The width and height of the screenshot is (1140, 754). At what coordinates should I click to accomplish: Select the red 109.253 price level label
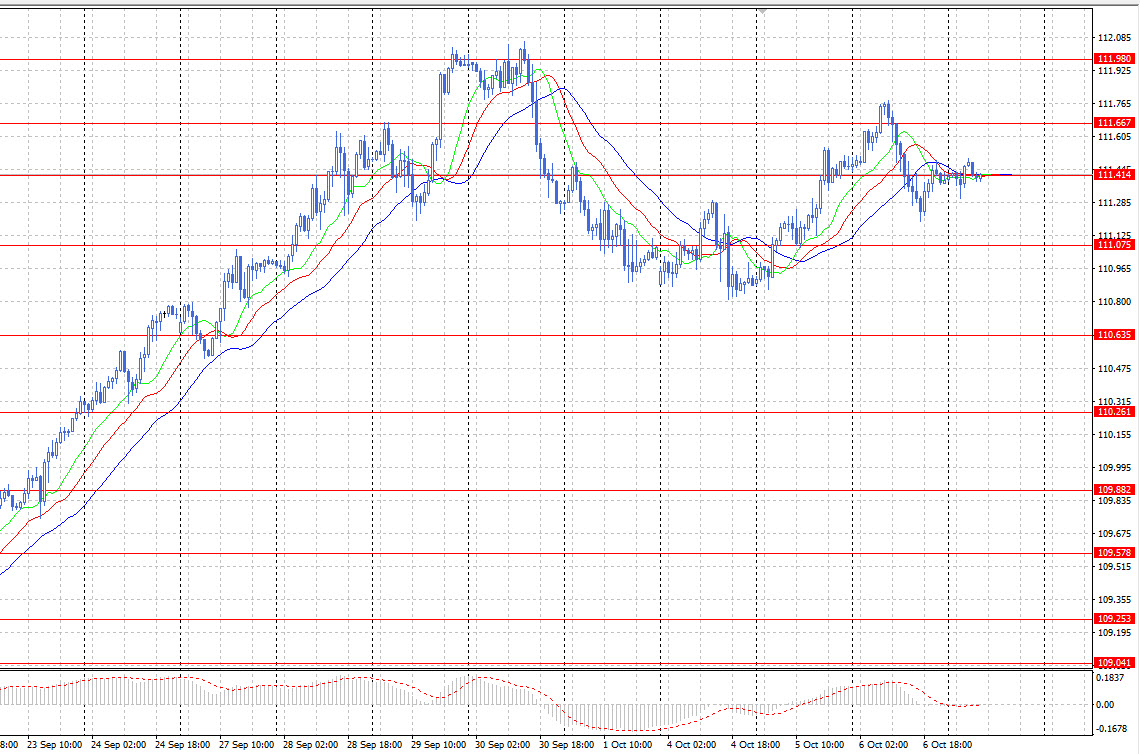coord(1114,619)
